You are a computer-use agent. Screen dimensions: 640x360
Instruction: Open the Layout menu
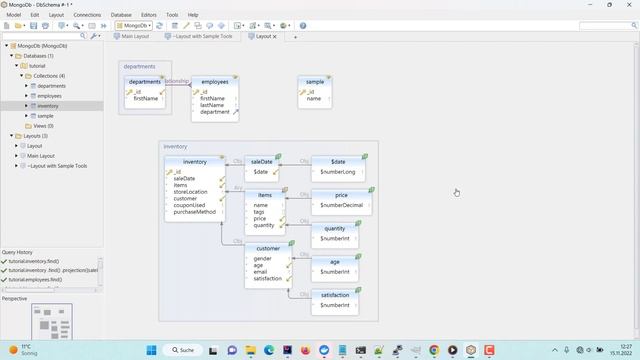click(x=56, y=15)
